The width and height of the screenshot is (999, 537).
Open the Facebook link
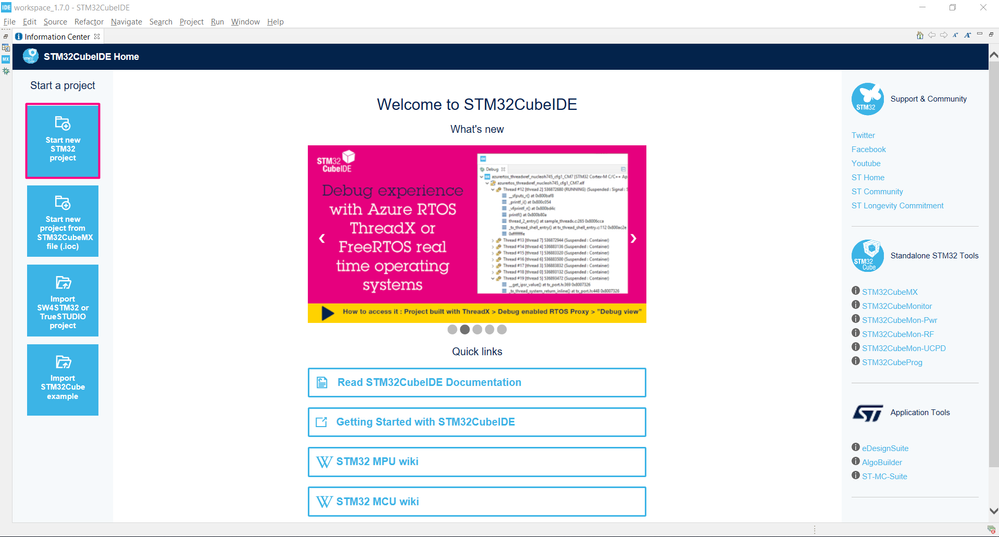coord(868,149)
